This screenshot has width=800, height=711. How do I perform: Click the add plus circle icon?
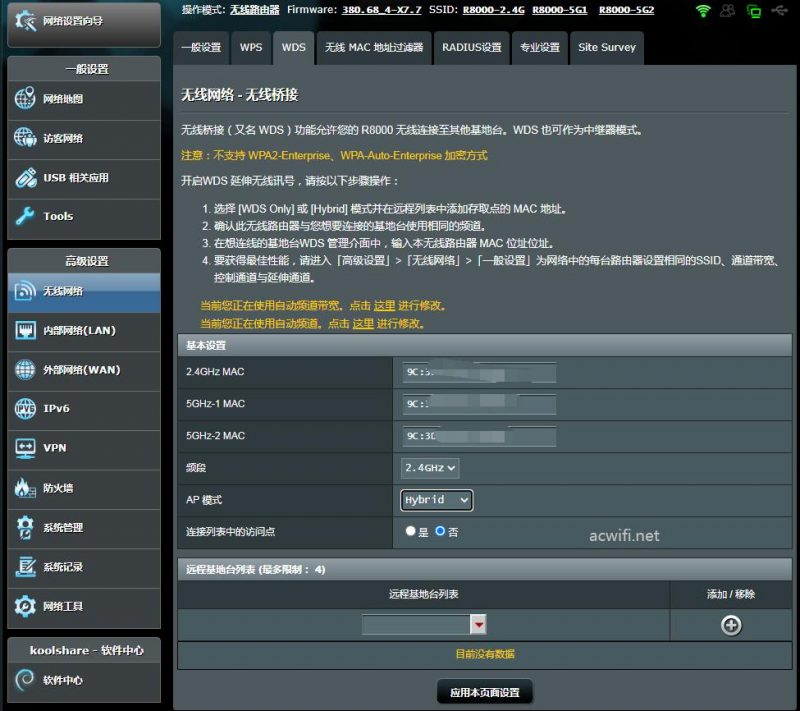[x=731, y=625]
